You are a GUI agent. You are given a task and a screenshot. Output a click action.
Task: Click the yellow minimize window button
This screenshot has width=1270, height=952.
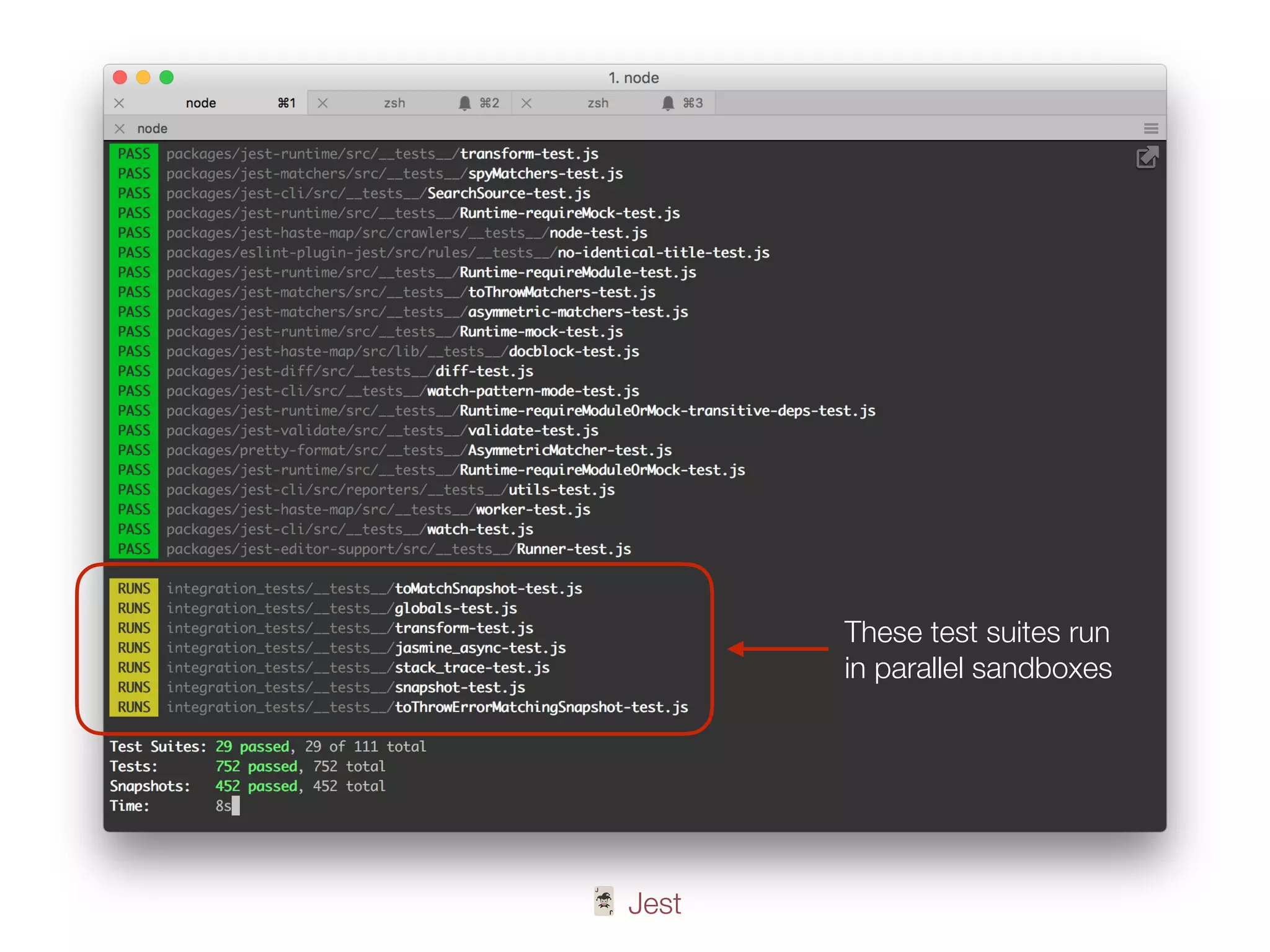143,77
